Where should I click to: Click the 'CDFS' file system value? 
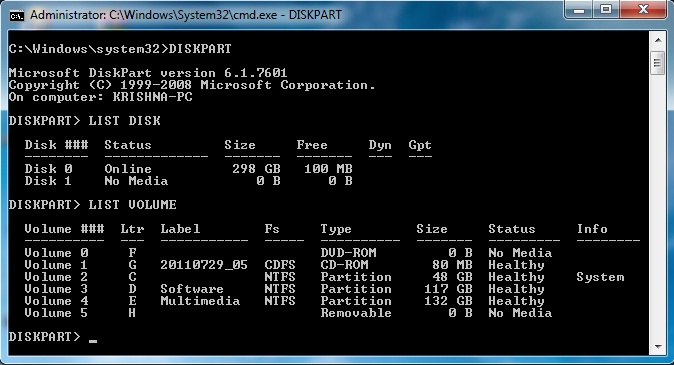point(280,265)
